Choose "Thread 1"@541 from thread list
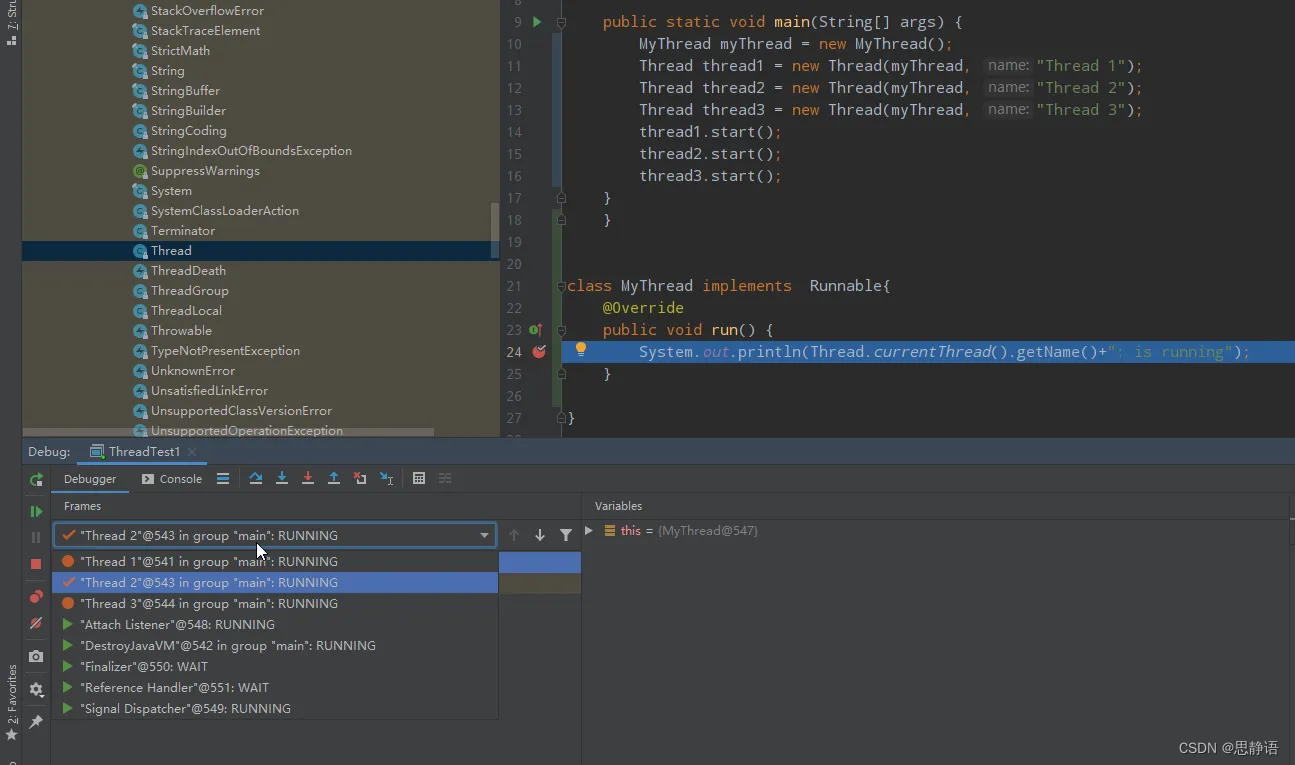Image resolution: width=1295 pixels, height=765 pixels. (x=275, y=561)
